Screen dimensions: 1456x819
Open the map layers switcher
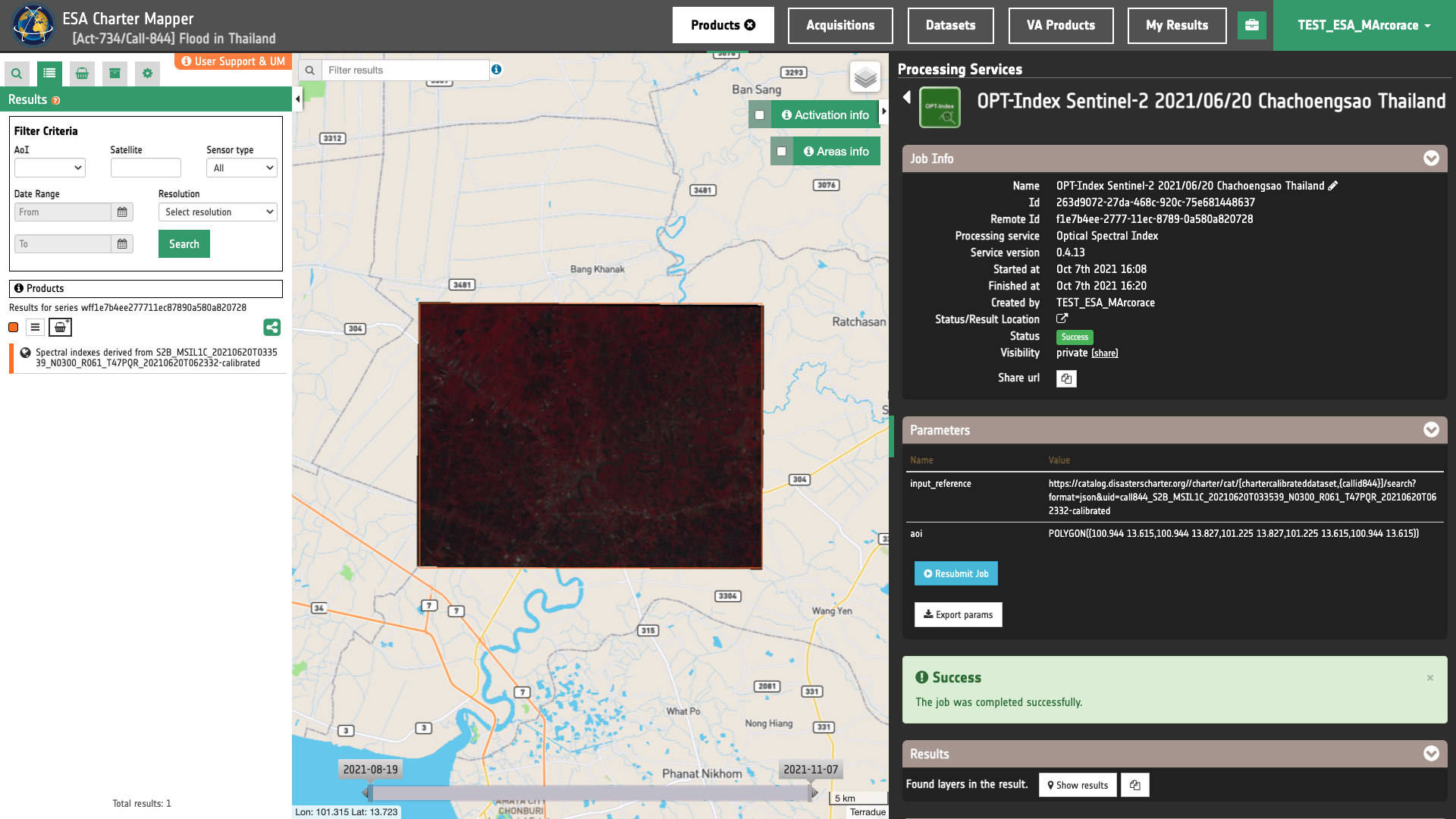(865, 77)
